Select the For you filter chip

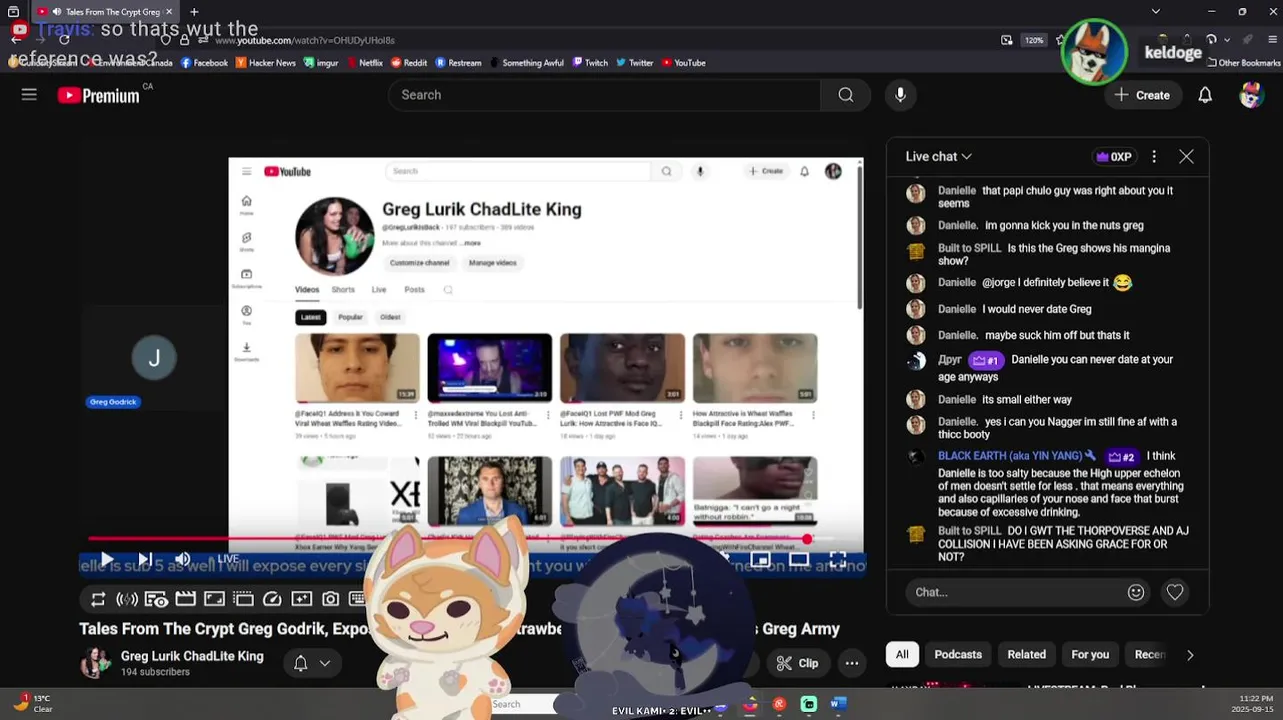1090,655
